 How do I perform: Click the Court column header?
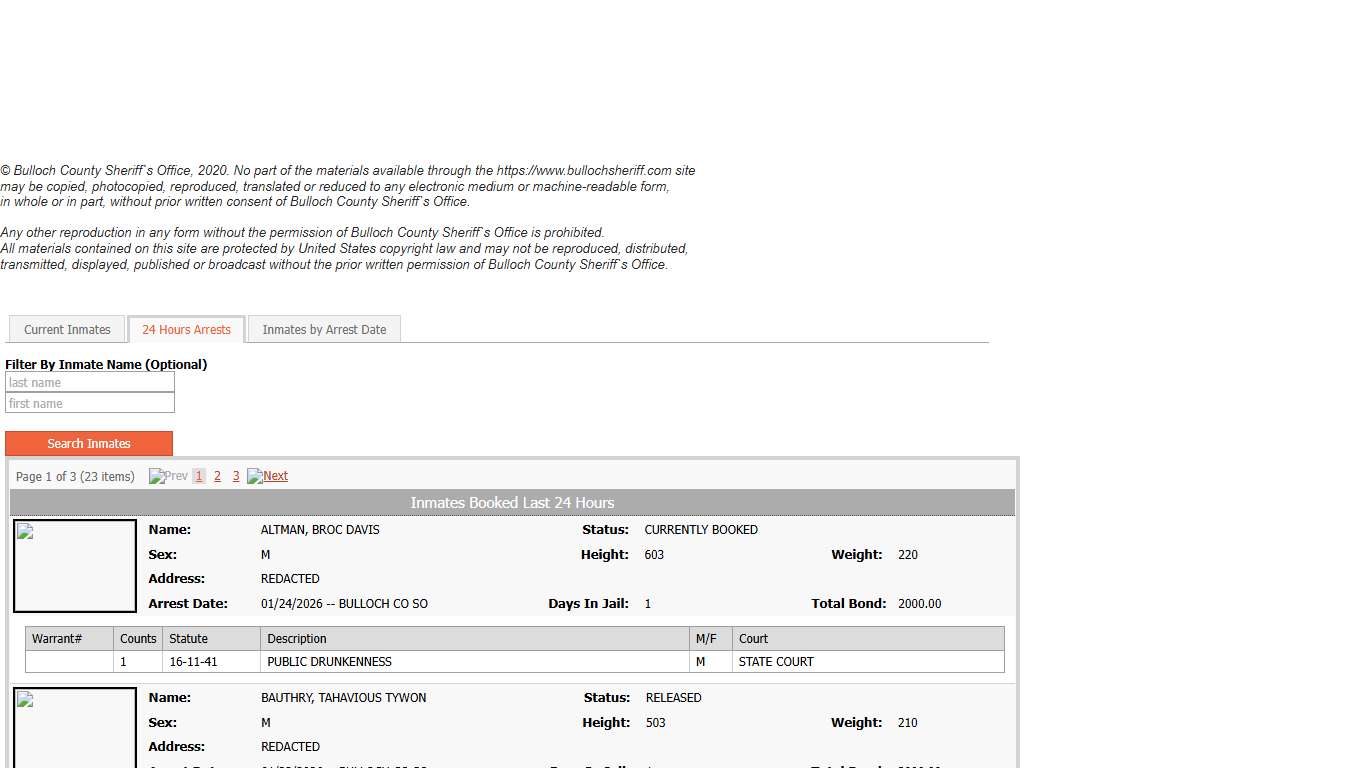point(753,639)
